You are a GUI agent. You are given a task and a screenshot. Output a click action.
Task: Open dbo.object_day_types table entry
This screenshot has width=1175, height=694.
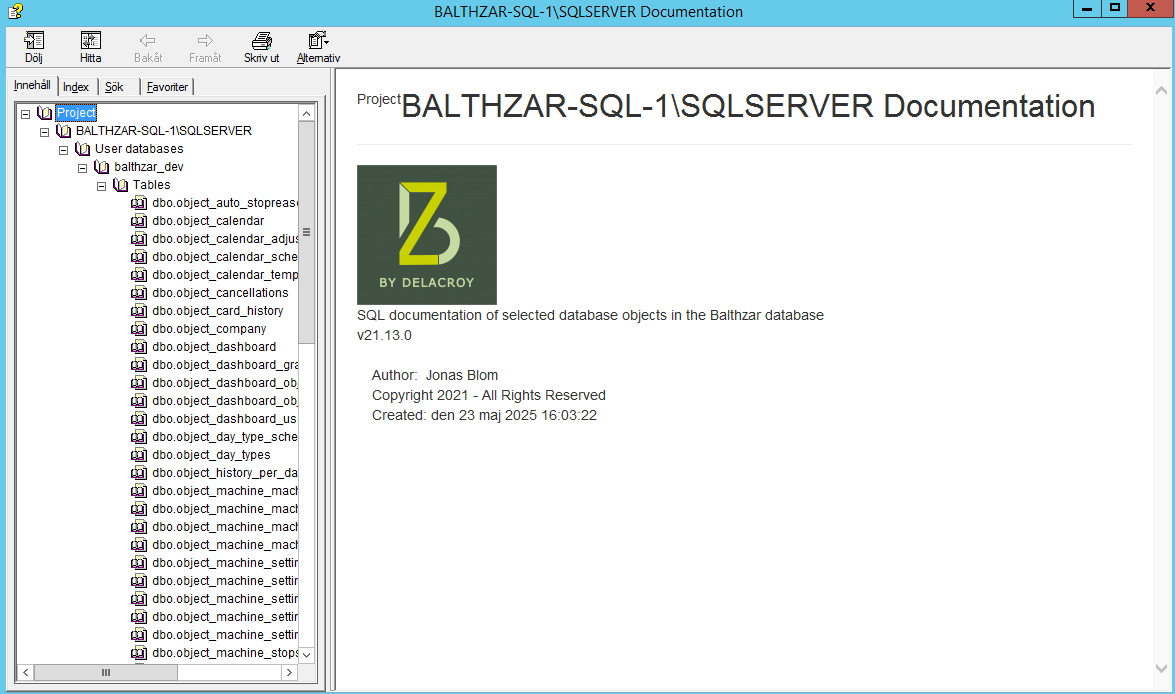pyautogui.click(x=211, y=455)
